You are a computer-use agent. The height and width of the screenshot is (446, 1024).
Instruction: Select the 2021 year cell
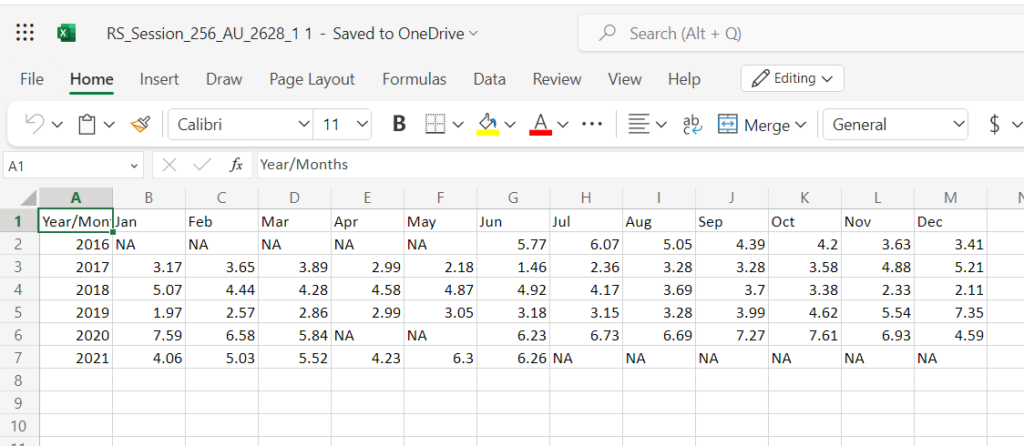[76, 358]
